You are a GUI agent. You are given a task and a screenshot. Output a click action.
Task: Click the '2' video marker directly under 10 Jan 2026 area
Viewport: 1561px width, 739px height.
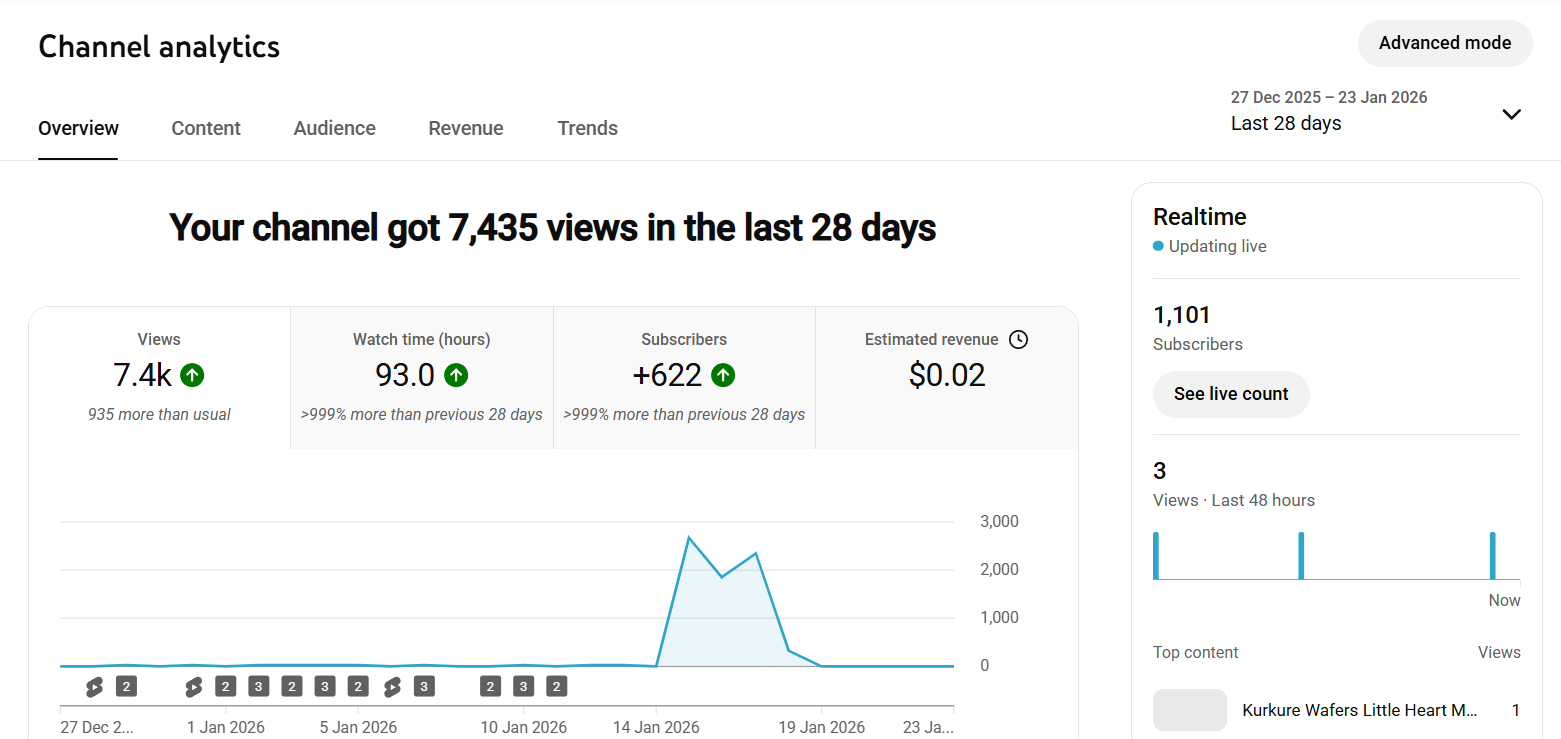click(x=490, y=686)
